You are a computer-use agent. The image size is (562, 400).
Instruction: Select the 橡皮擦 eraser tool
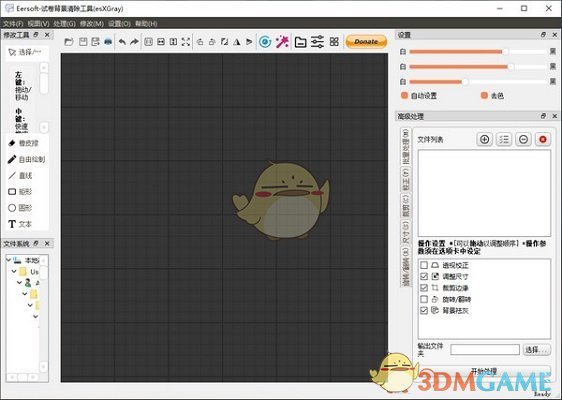(24, 143)
